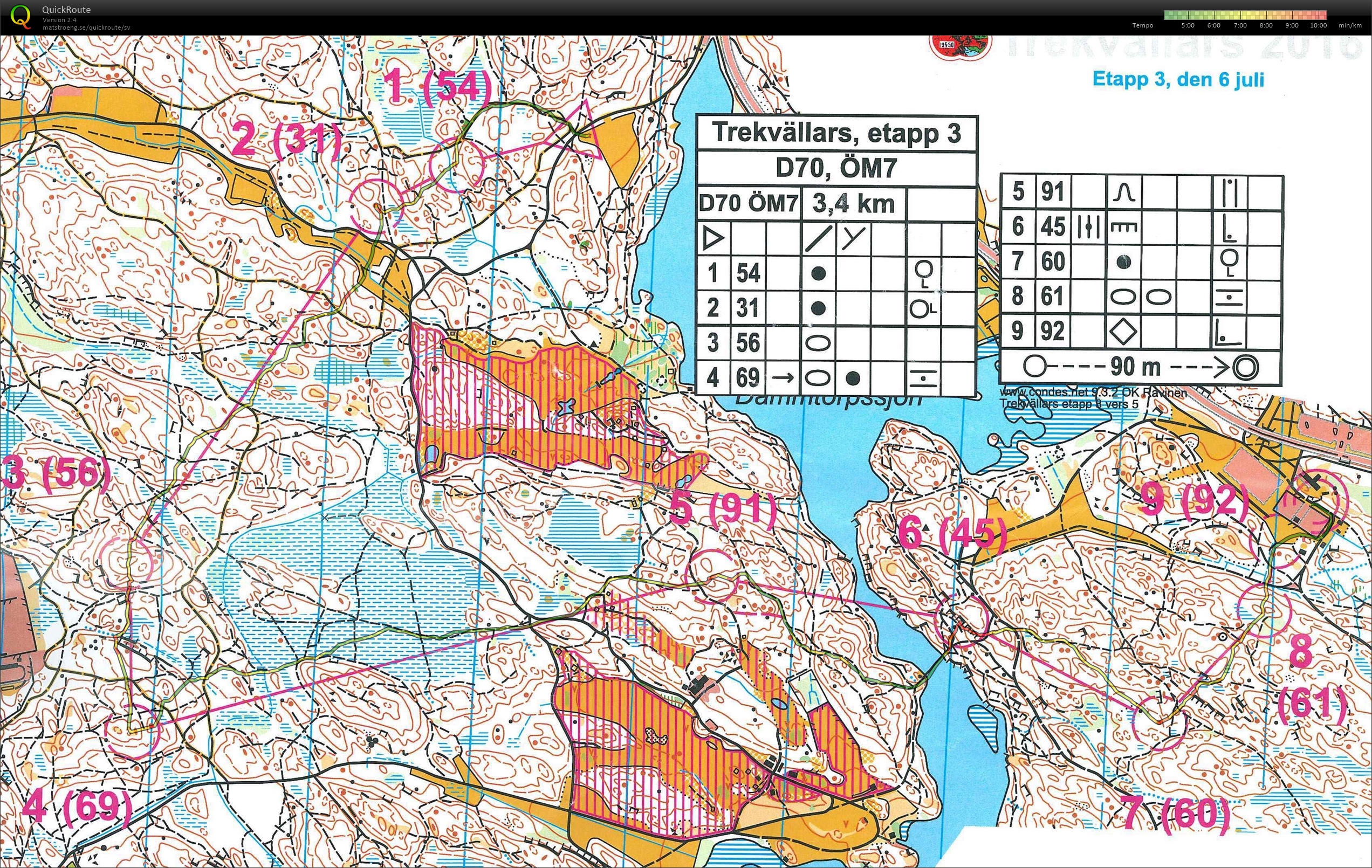Screen dimensions: 1372x868
Task: Click the map label '1 (54)'
Action: (438, 87)
